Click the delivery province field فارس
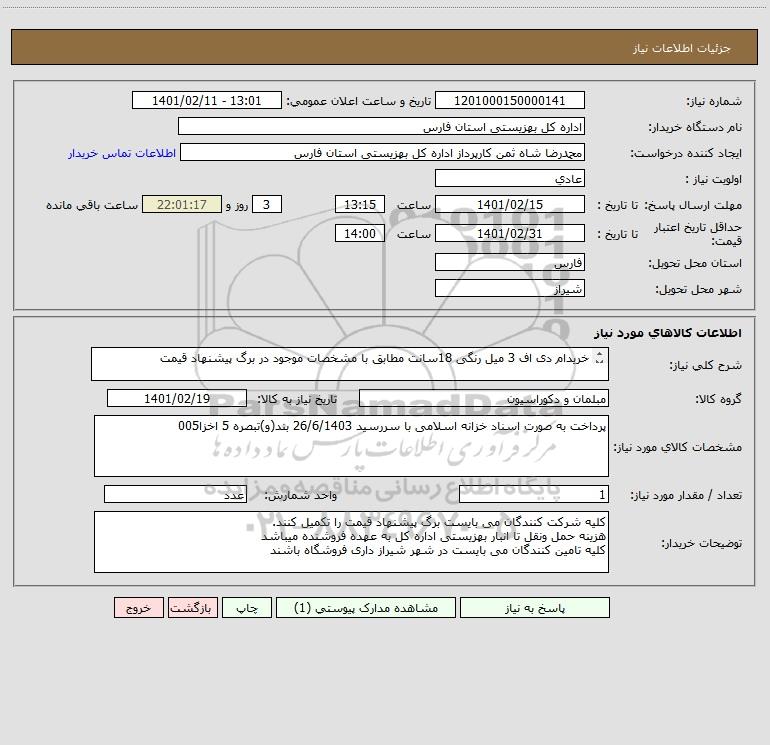 510,263
